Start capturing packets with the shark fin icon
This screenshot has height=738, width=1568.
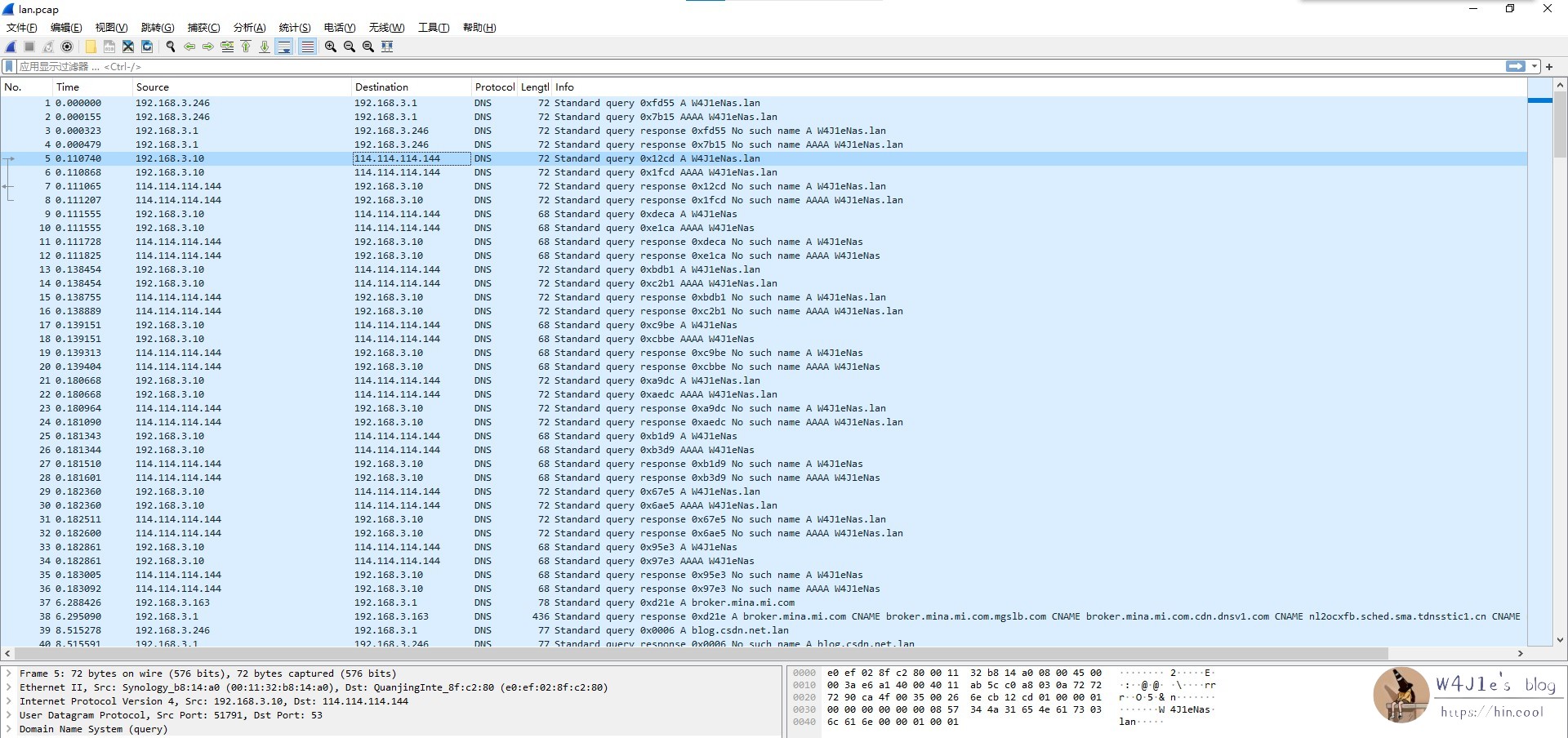coord(11,47)
